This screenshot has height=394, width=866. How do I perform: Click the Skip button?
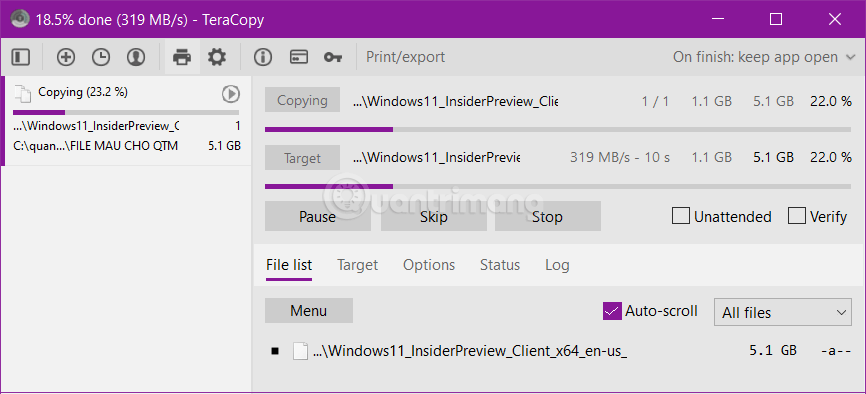tap(434, 216)
